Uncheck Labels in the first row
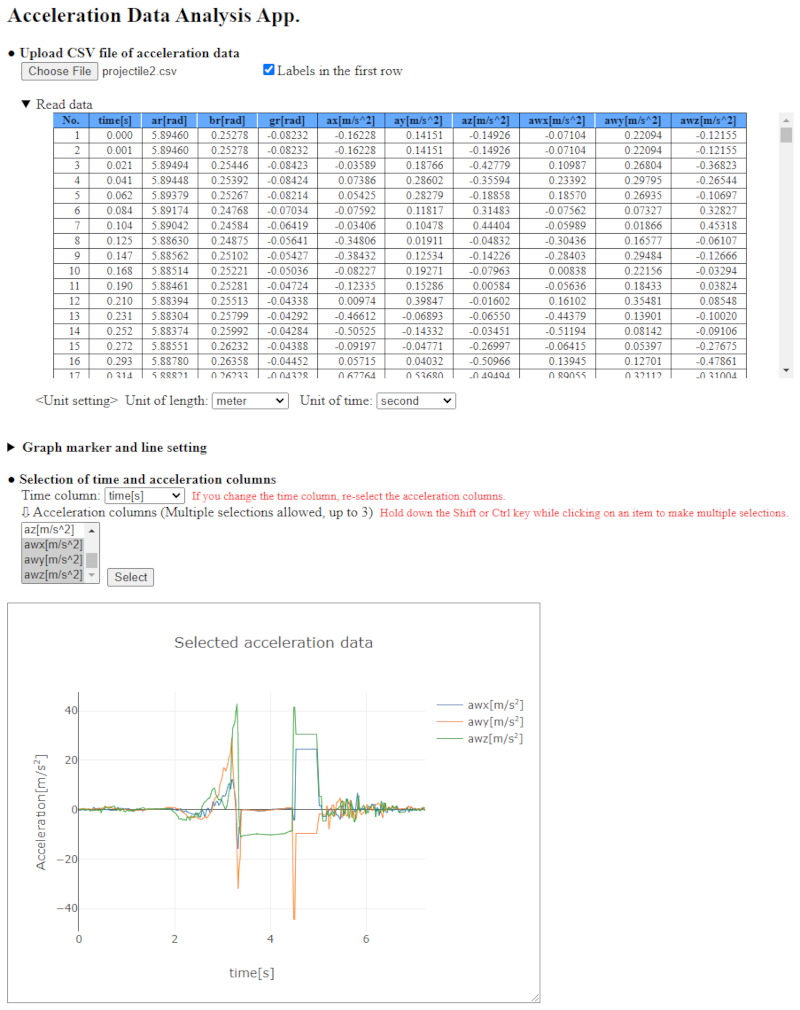 point(269,71)
